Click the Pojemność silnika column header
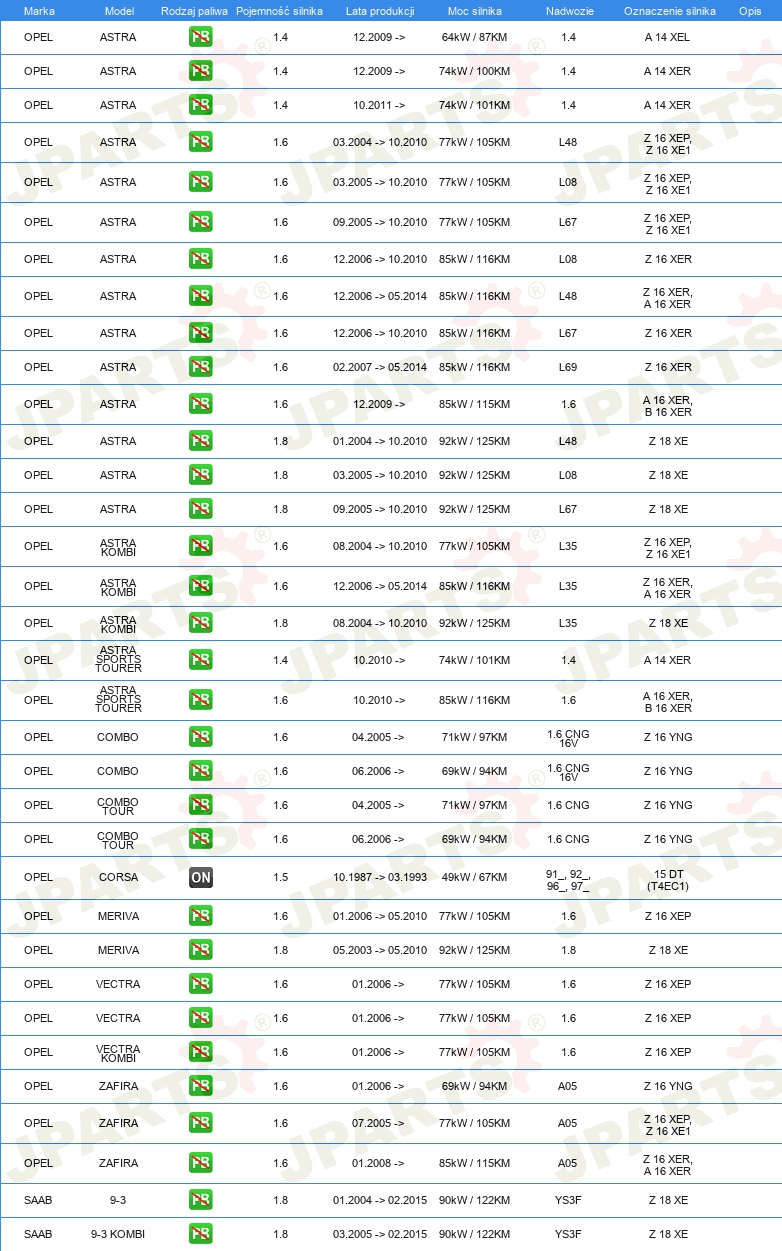Viewport: 782px width, 1251px height. click(x=280, y=11)
